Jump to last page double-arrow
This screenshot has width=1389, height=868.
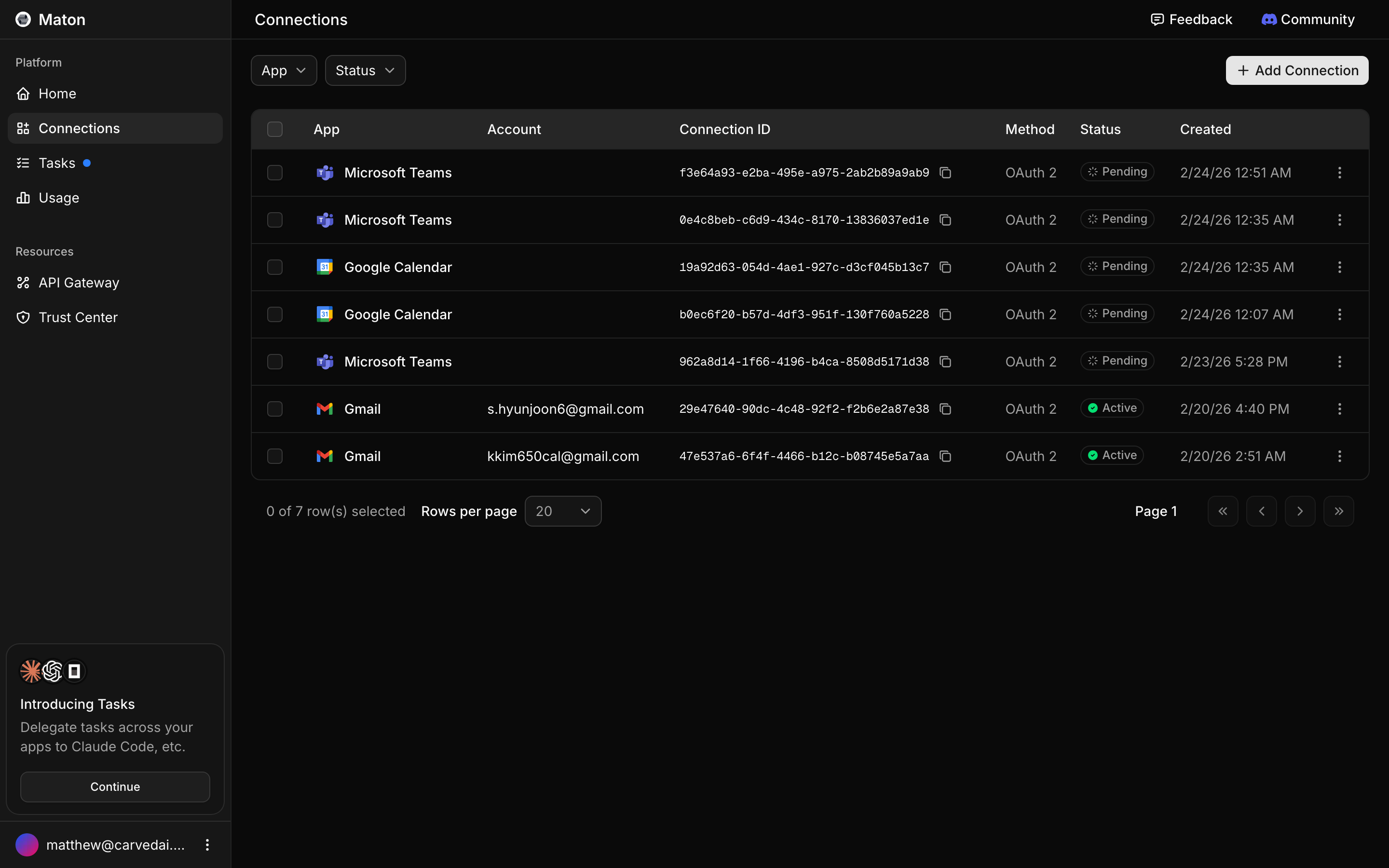pos(1338,511)
